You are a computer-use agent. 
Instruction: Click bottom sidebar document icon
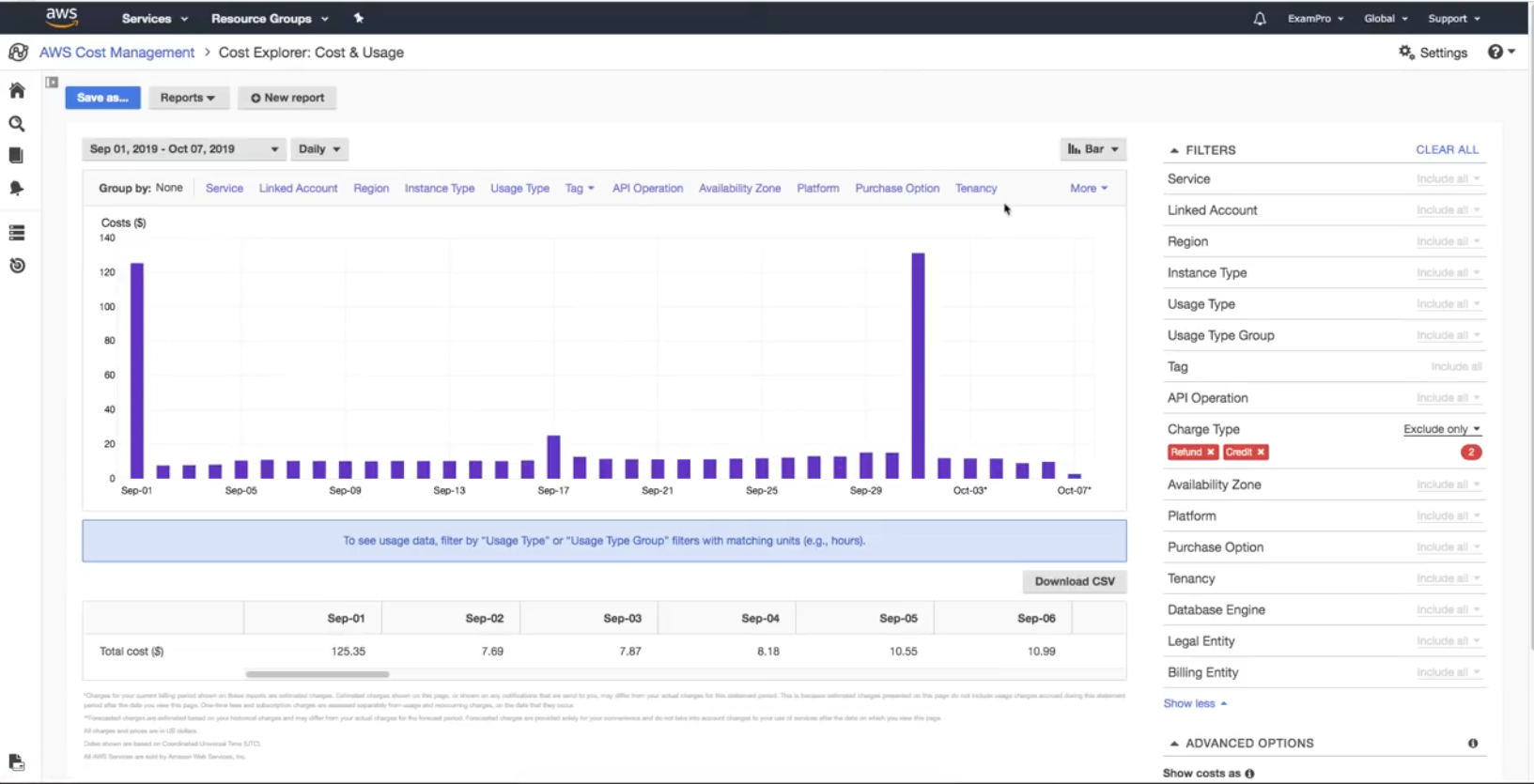[x=16, y=762]
